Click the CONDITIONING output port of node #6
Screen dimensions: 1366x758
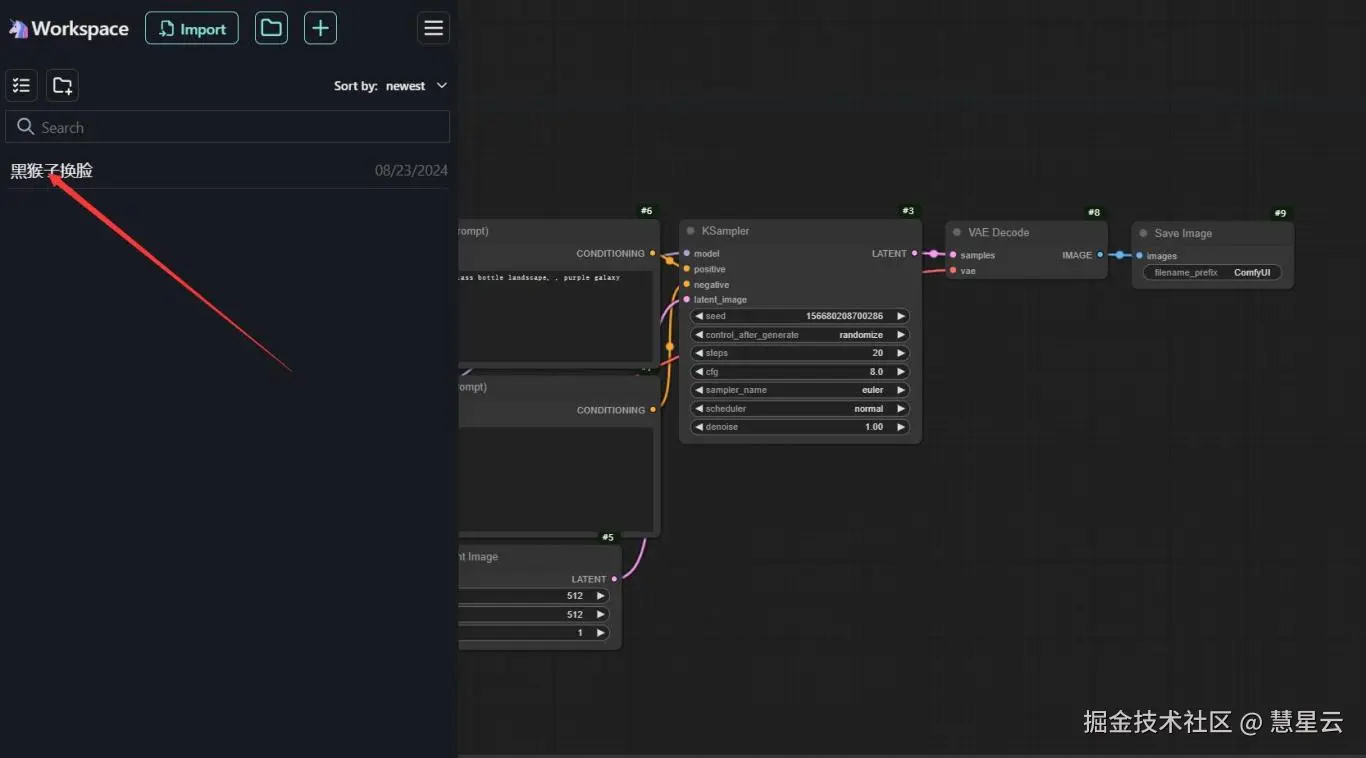[x=653, y=254]
